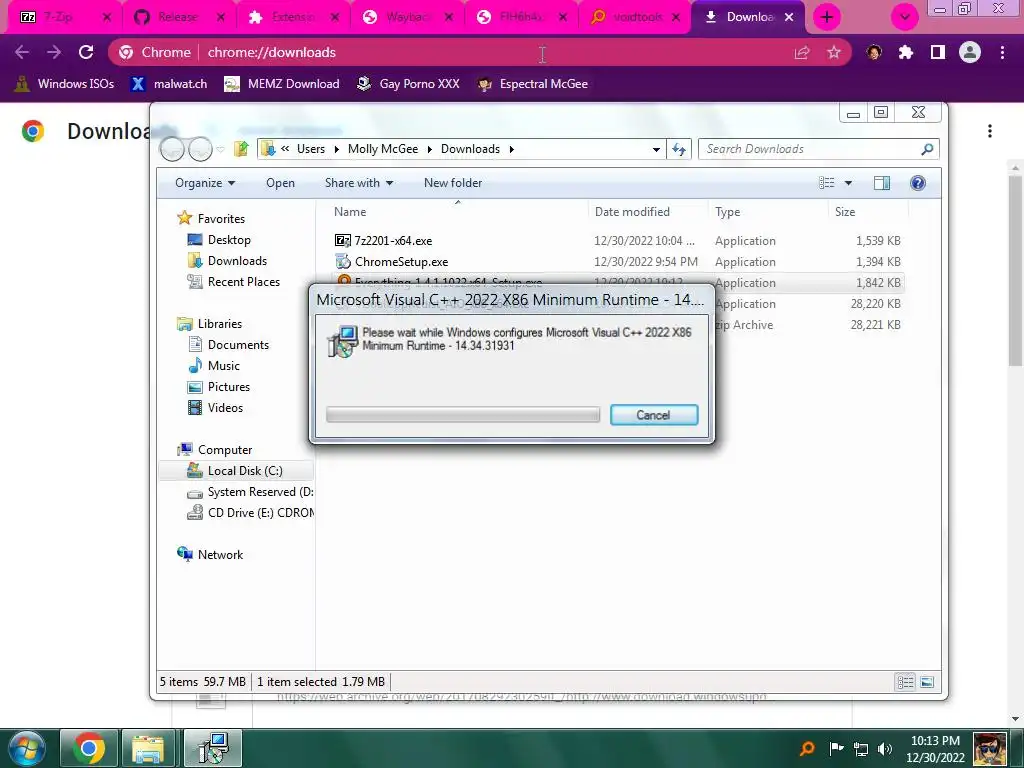
Task: Open Explorer help question mark icon
Action: [x=918, y=183]
